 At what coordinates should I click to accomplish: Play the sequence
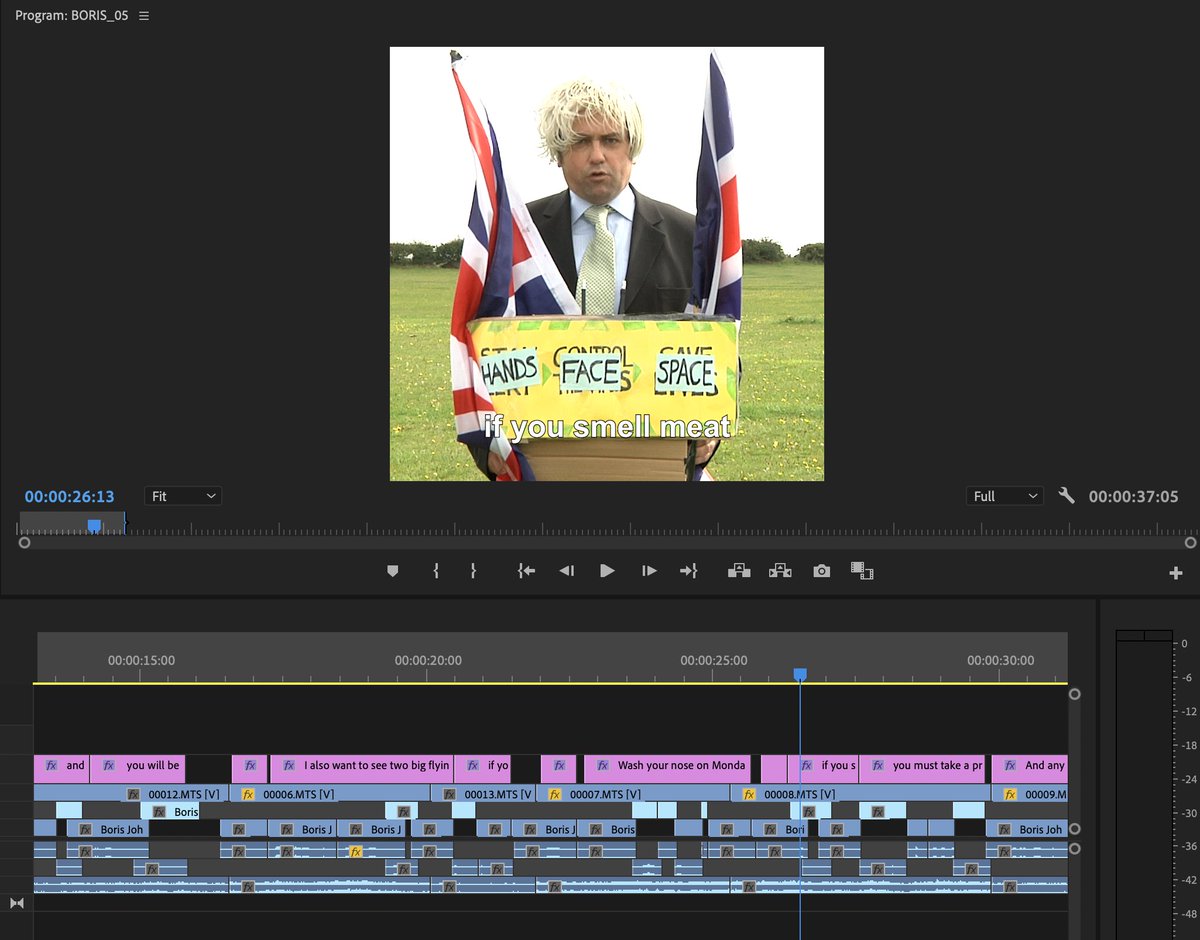point(607,570)
